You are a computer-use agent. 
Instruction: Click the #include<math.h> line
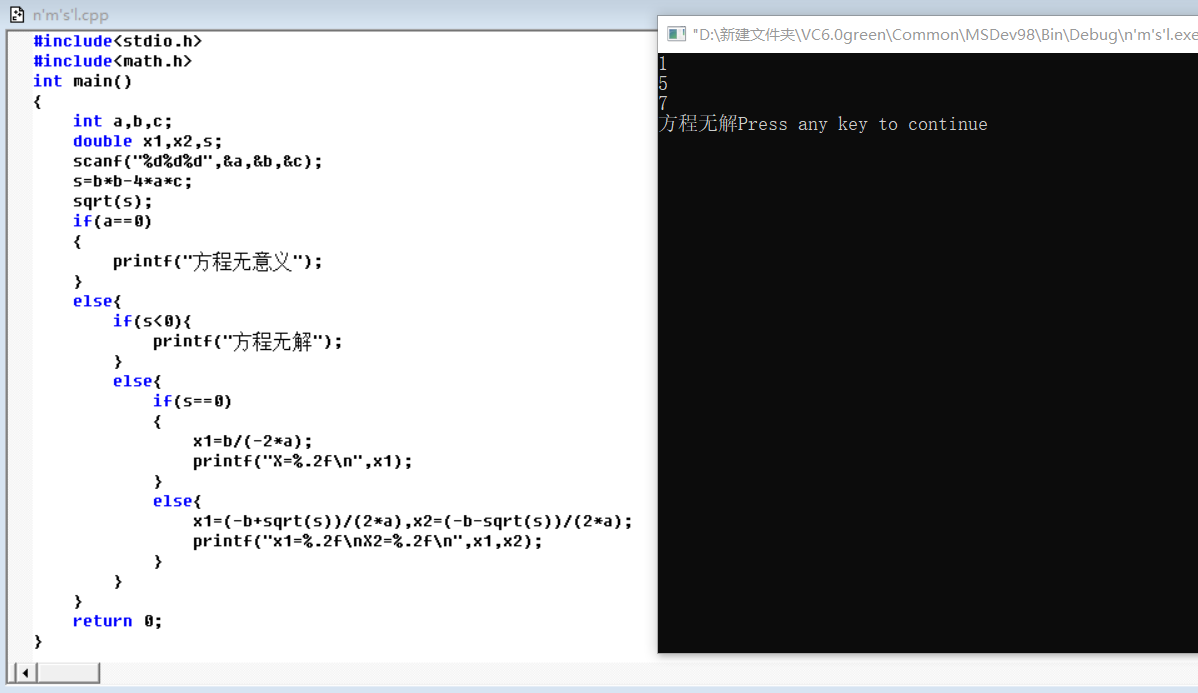[112, 60]
